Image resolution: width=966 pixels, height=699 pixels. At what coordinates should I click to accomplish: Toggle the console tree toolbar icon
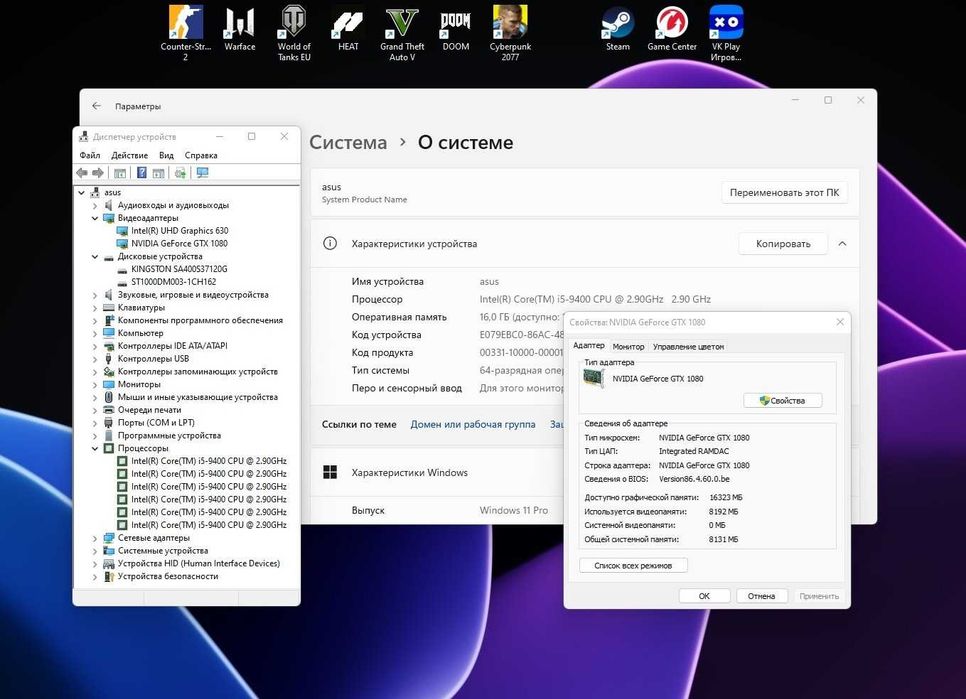click(x=120, y=173)
